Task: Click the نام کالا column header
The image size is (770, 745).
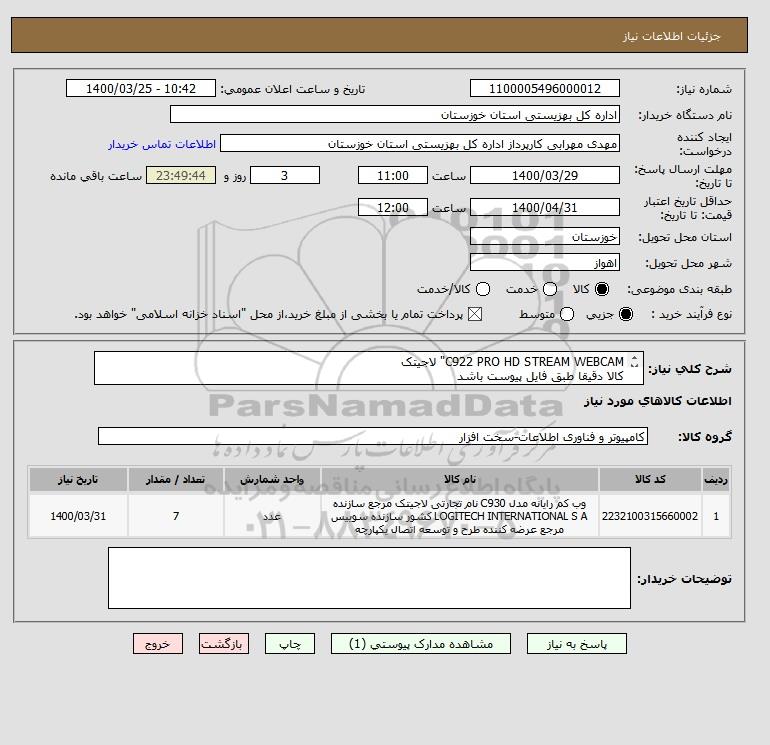Action: (x=460, y=479)
